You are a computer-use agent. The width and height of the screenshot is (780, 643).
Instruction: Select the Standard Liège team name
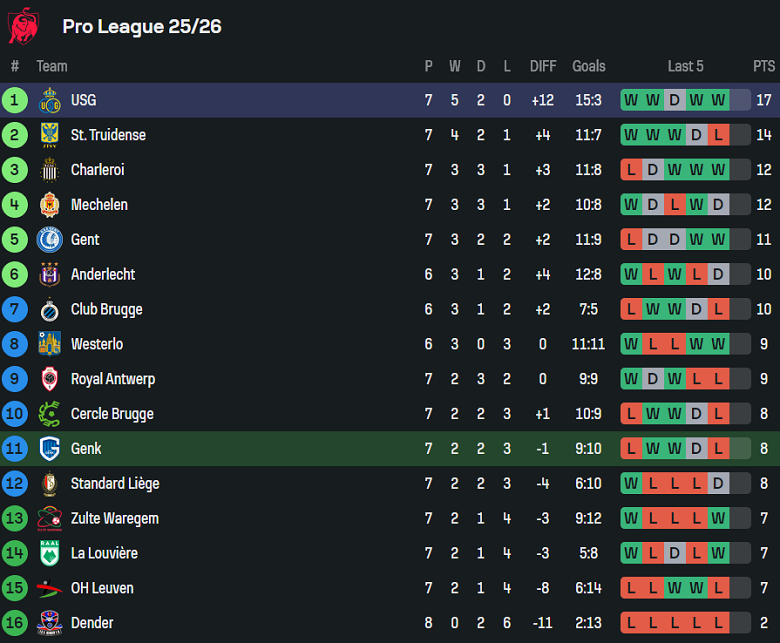pos(115,484)
